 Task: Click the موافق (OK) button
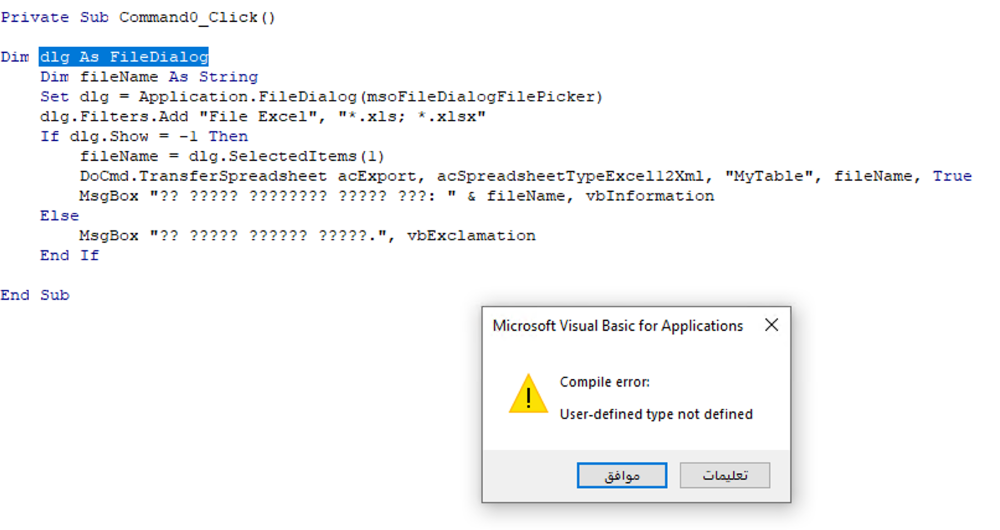tap(622, 475)
